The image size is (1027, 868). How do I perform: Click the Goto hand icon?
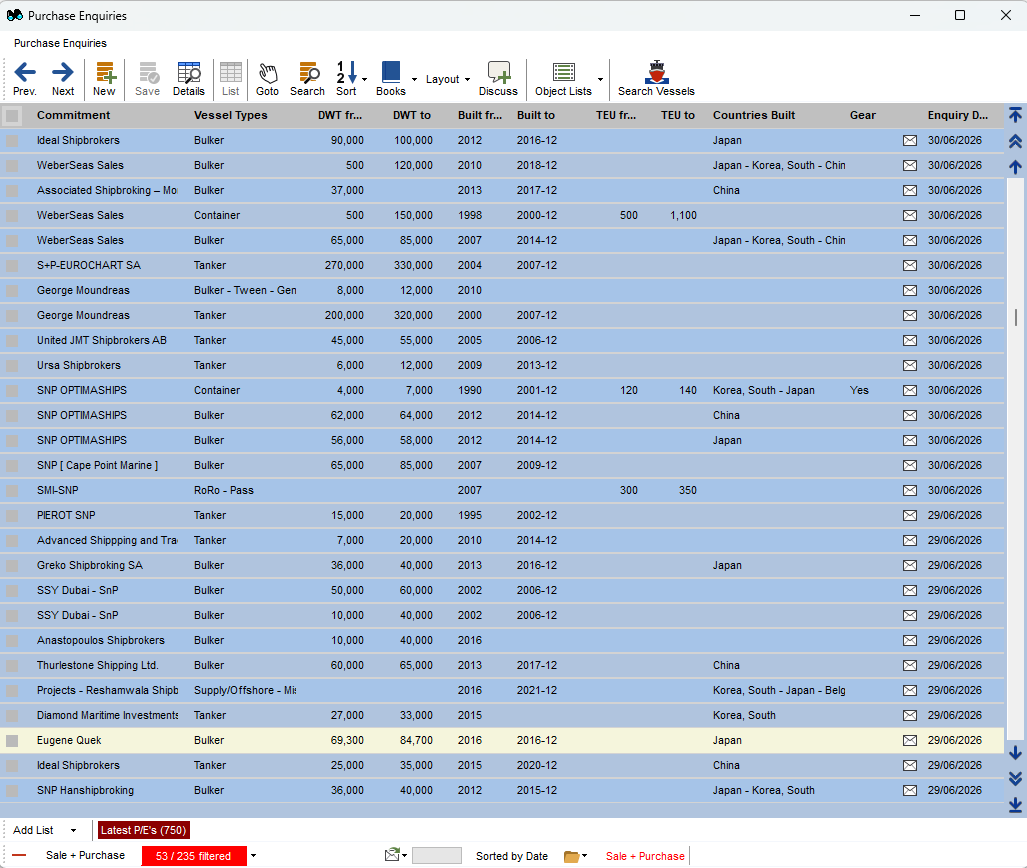pyautogui.click(x=267, y=79)
